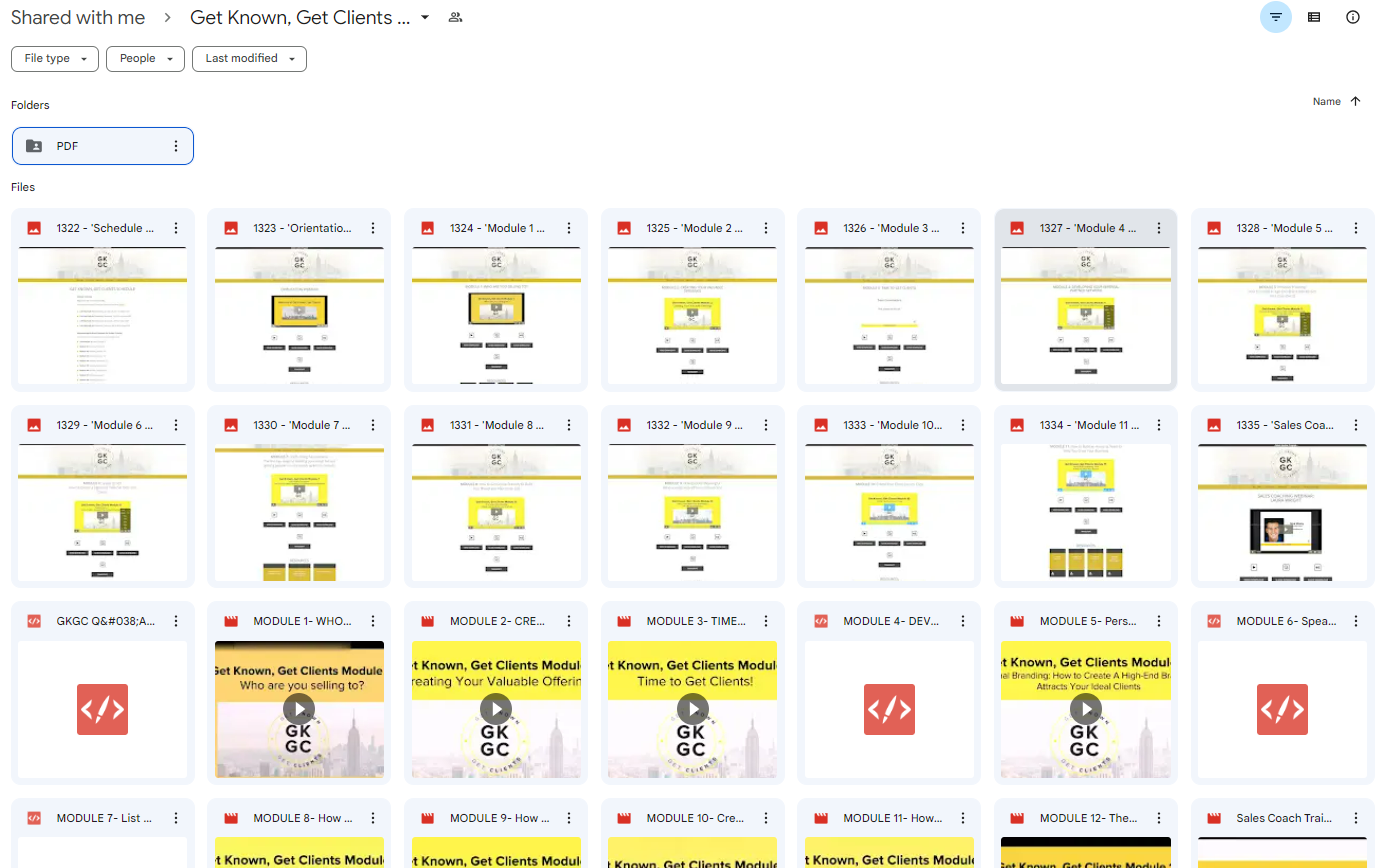This screenshot has height=868, width=1381.
Task: Select file name 'MODULE 11- How...'
Action: [892, 819]
